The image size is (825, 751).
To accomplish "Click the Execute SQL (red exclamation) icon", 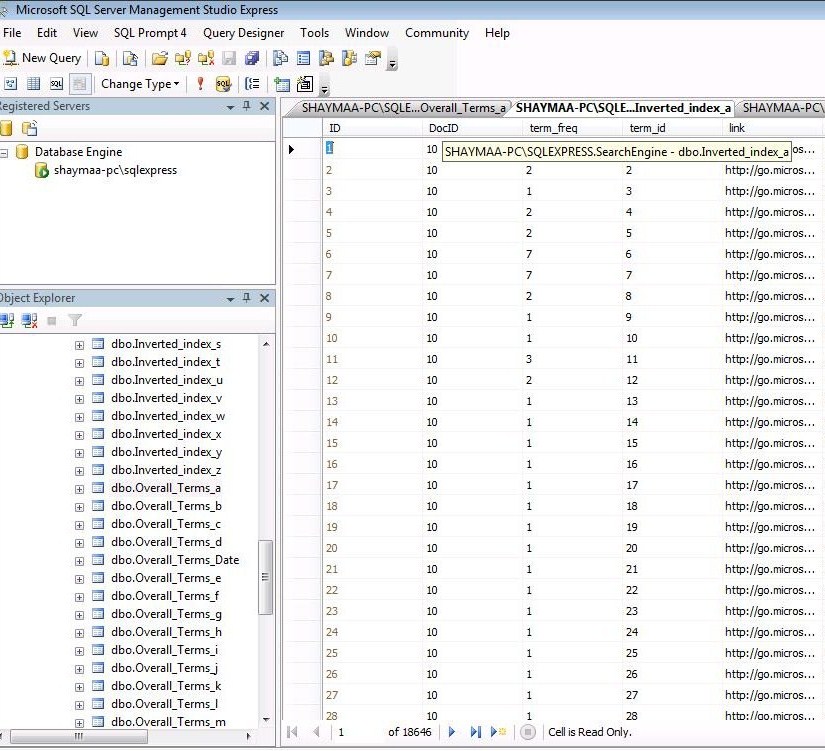I will click(200, 83).
